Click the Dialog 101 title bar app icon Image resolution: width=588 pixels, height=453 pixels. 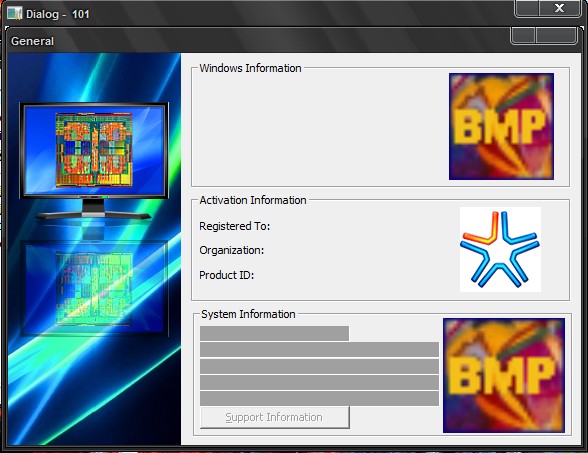pyautogui.click(x=15, y=13)
